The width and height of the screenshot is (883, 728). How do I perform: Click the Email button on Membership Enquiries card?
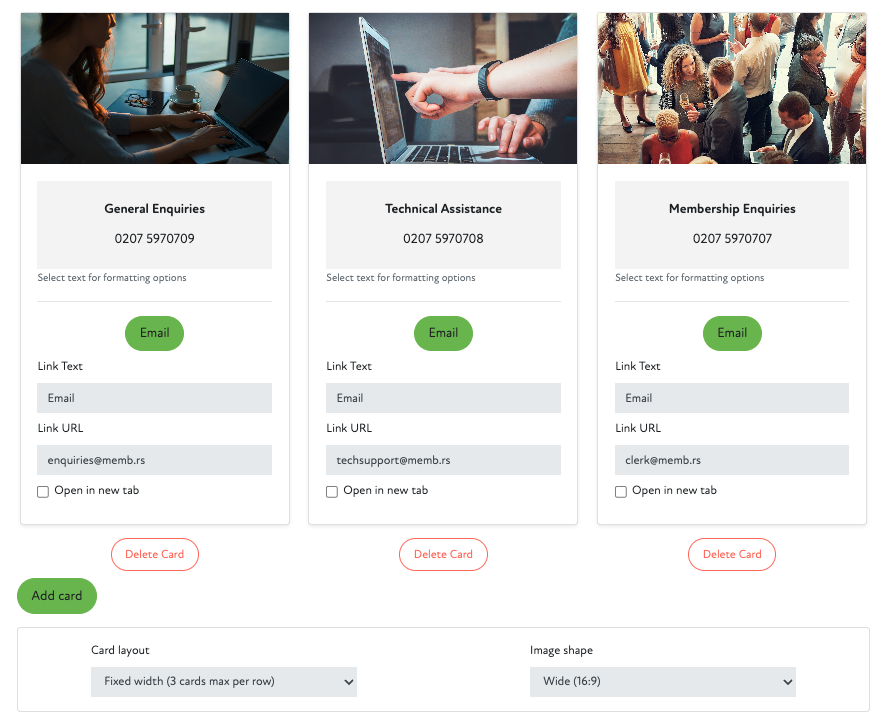click(x=732, y=333)
